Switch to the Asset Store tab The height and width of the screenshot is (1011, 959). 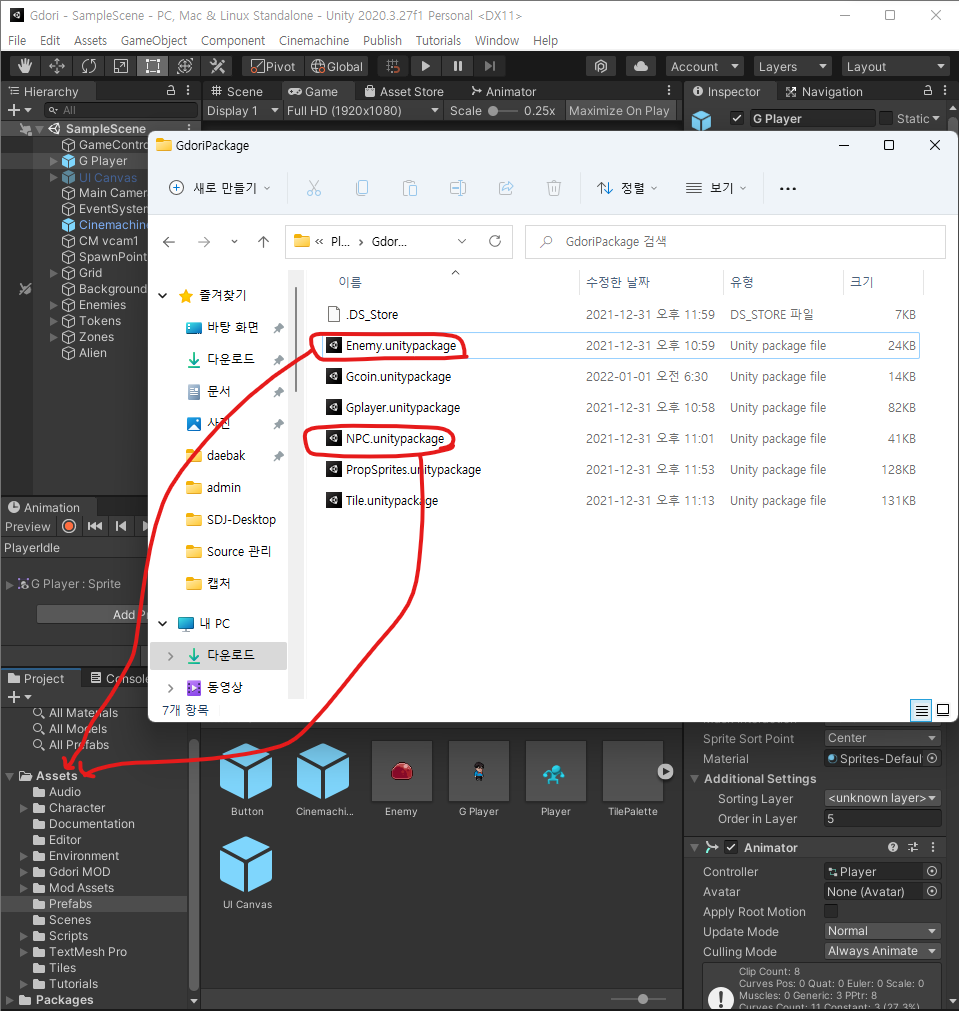point(404,91)
